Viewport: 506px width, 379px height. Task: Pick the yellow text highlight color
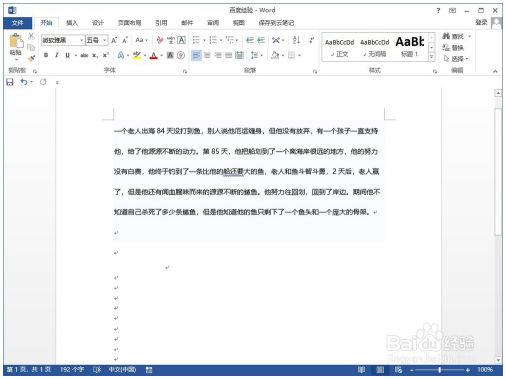coord(137,55)
